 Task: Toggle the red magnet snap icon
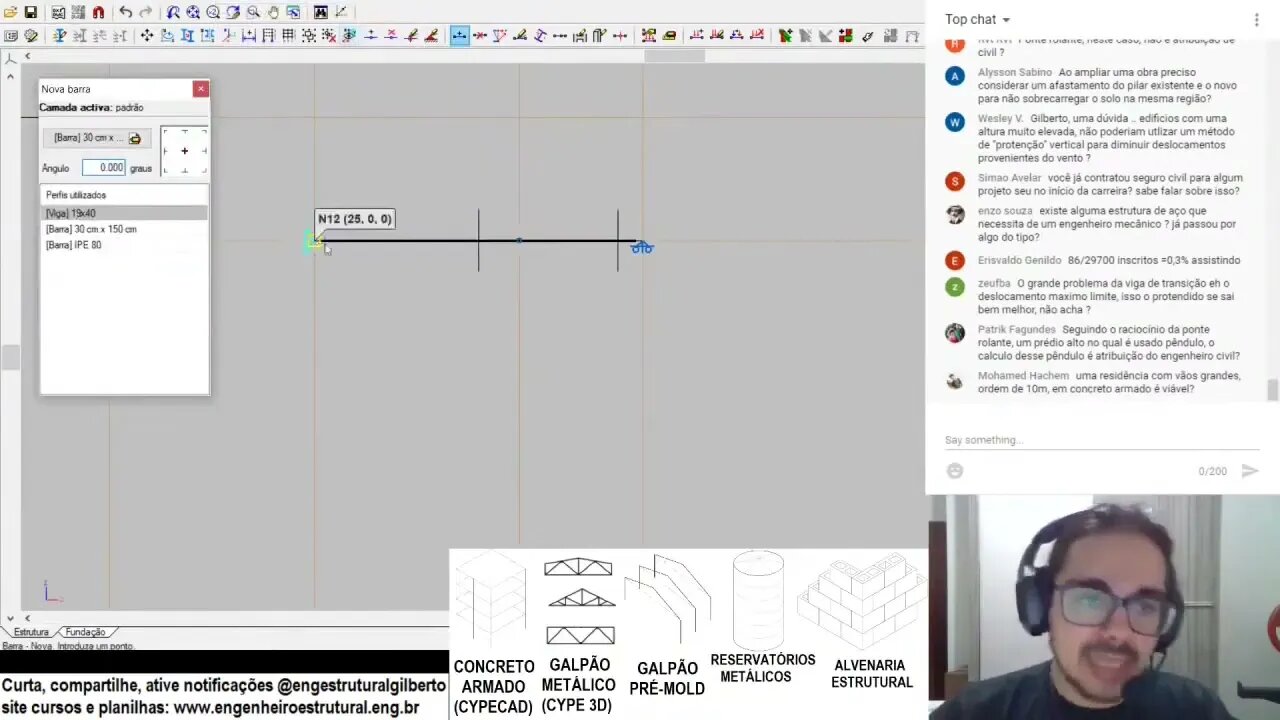(x=98, y=12)
